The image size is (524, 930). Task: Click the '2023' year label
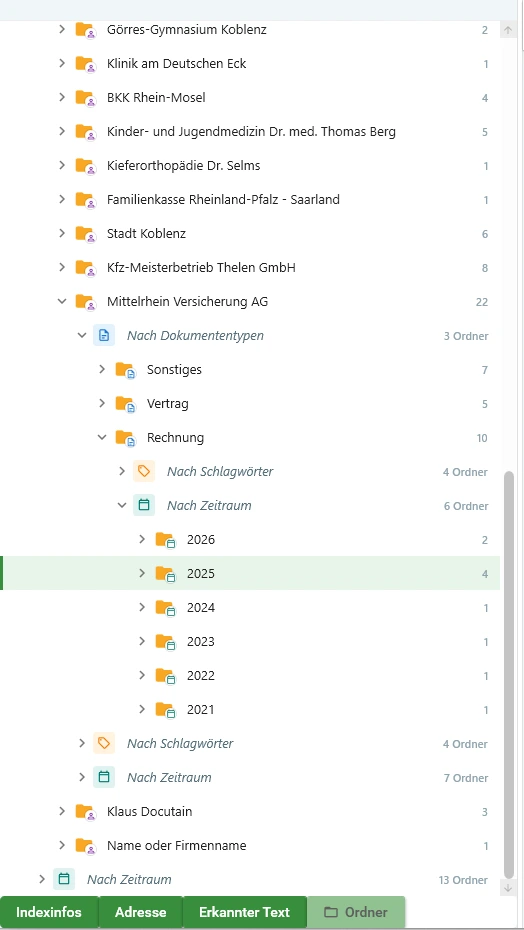pyautogui.click(x=201, y=641)
